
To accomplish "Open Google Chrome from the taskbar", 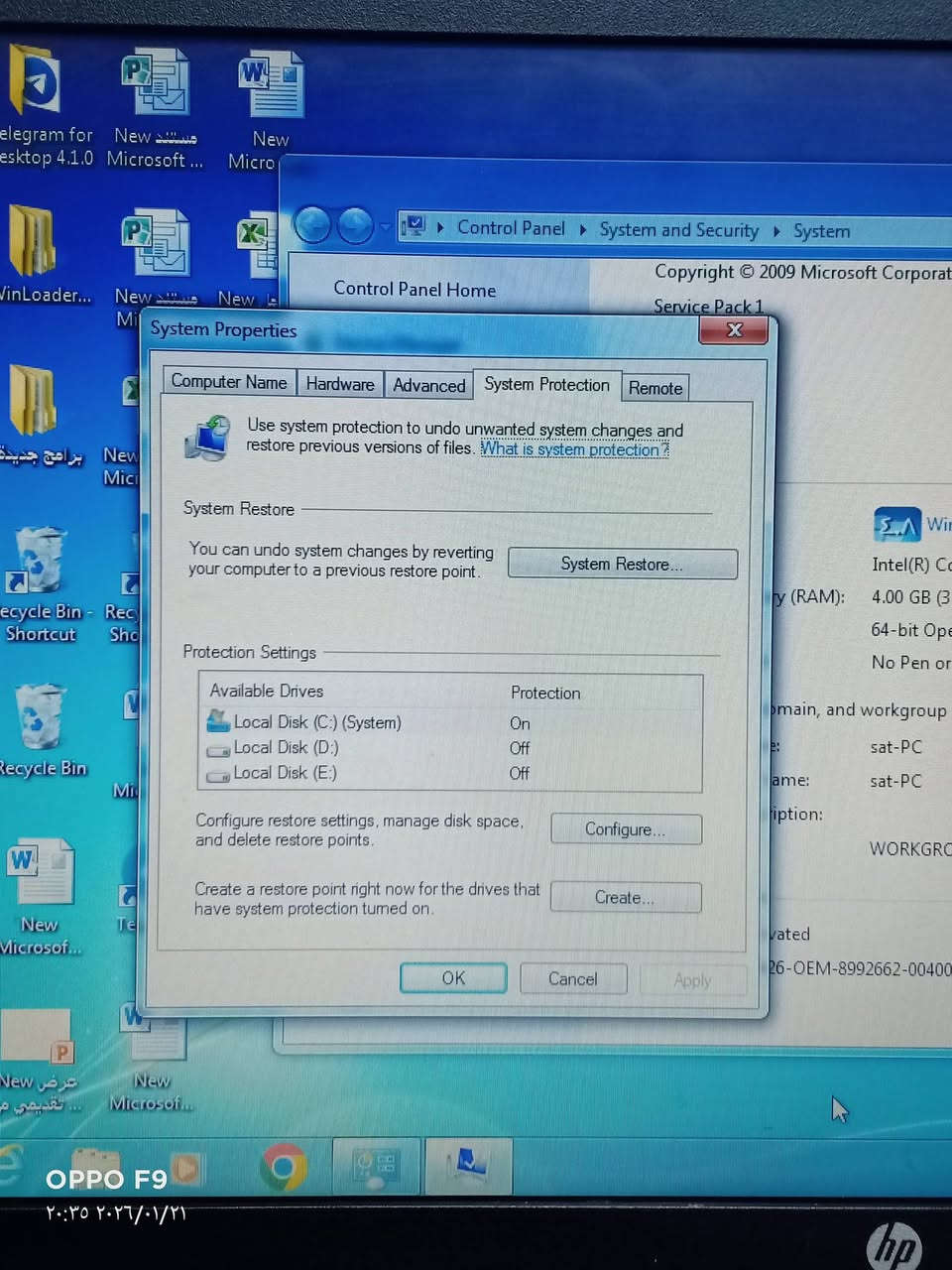I will coord(284,1167).
